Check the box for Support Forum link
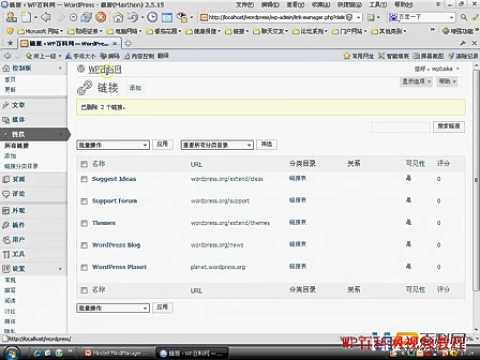The width and height of the screenshot is (480, 360). click(84, 201)
